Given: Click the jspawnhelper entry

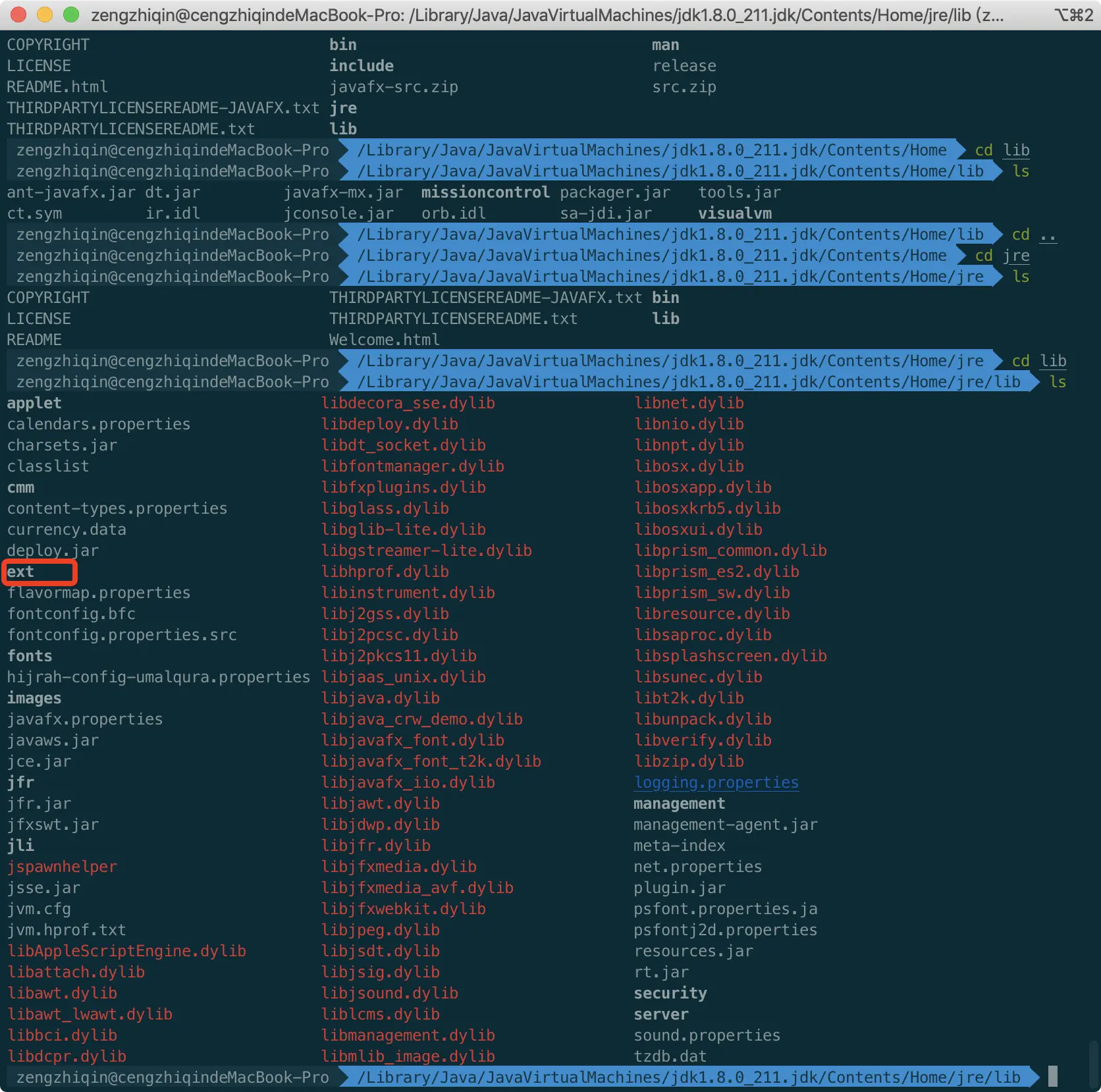Looking at the screenshot, I should tap(63, 867).
